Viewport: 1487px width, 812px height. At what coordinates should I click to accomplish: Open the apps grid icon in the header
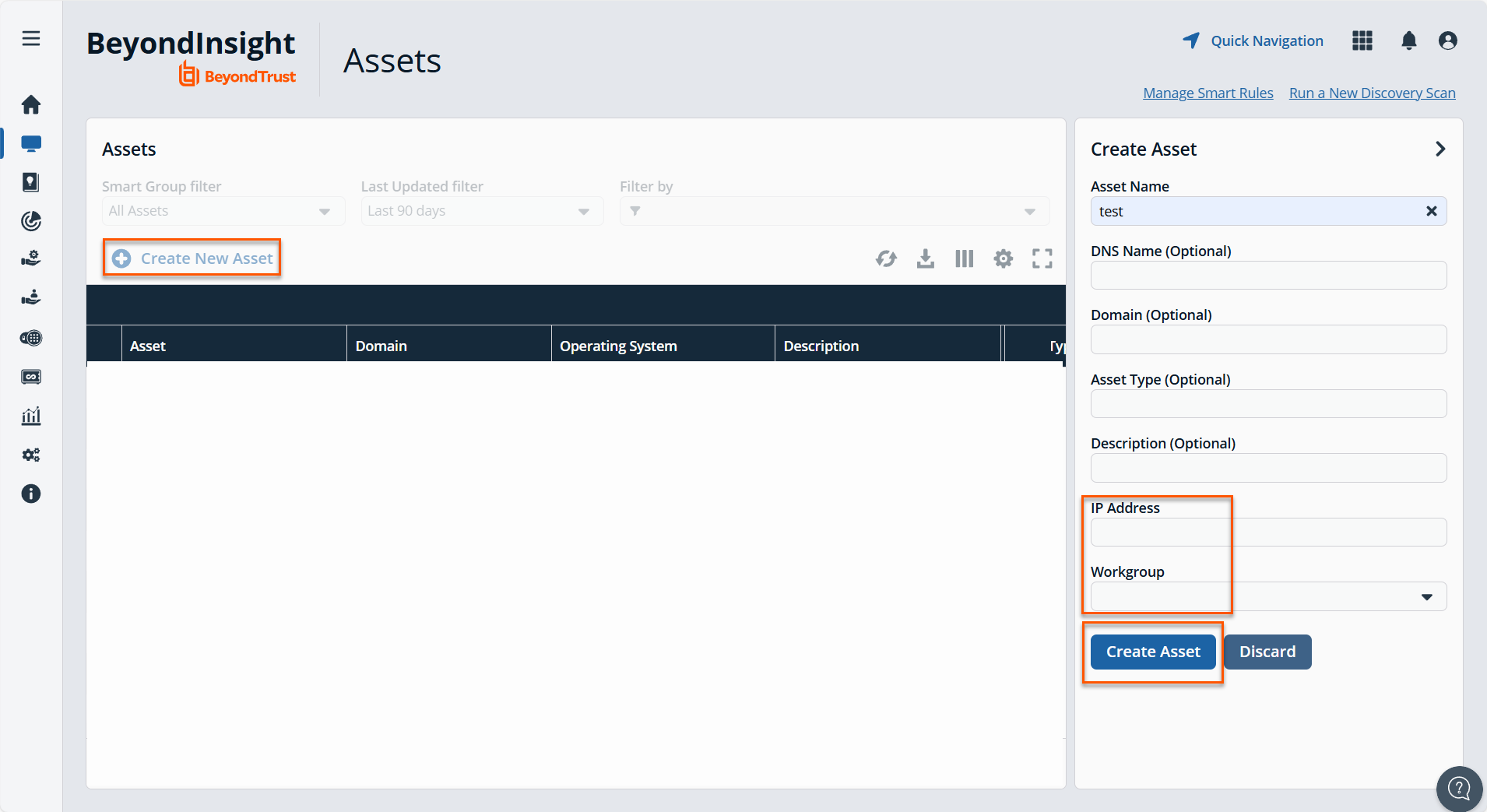(1362, 40)
